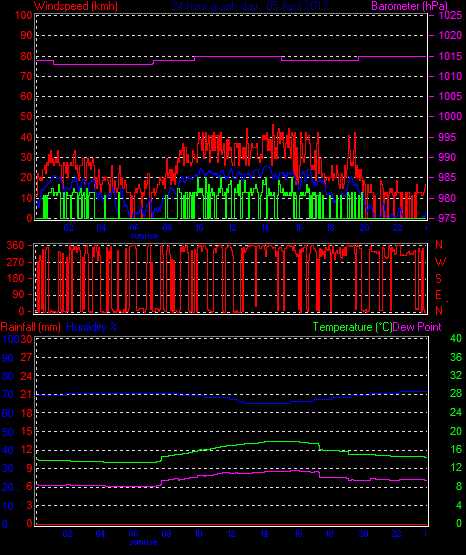Viewport: 466px width, 555px height.
Task: Select 1000 on the barometer axis
Action: 450,116
